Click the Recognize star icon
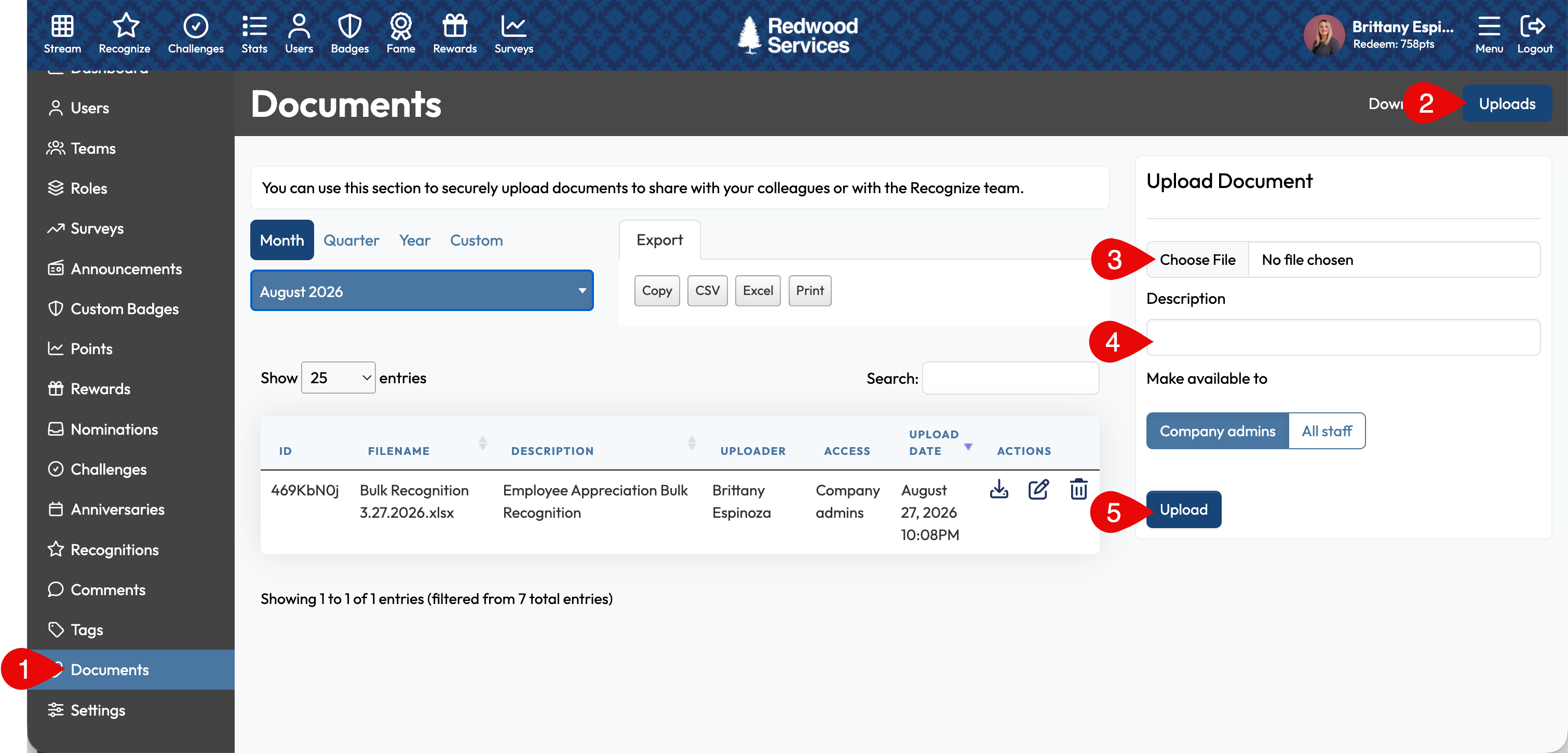 tap(126, 26)
